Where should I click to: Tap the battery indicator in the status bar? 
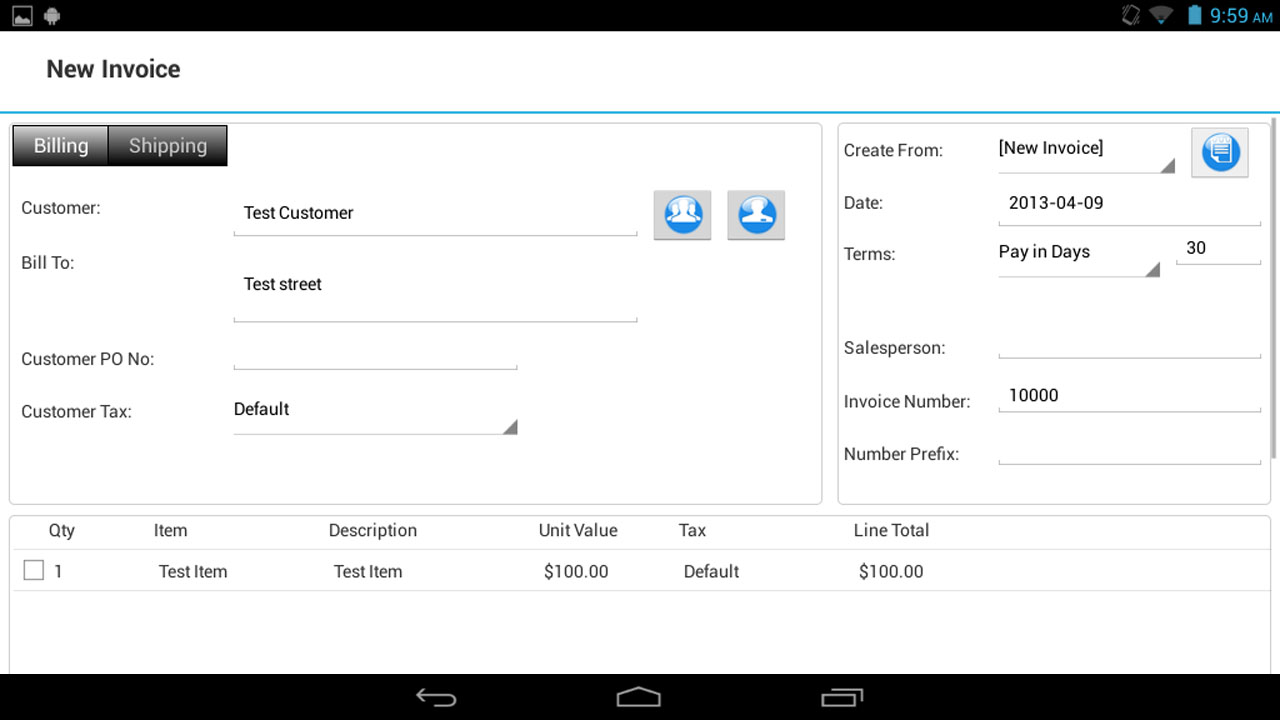pos(1195,15)
